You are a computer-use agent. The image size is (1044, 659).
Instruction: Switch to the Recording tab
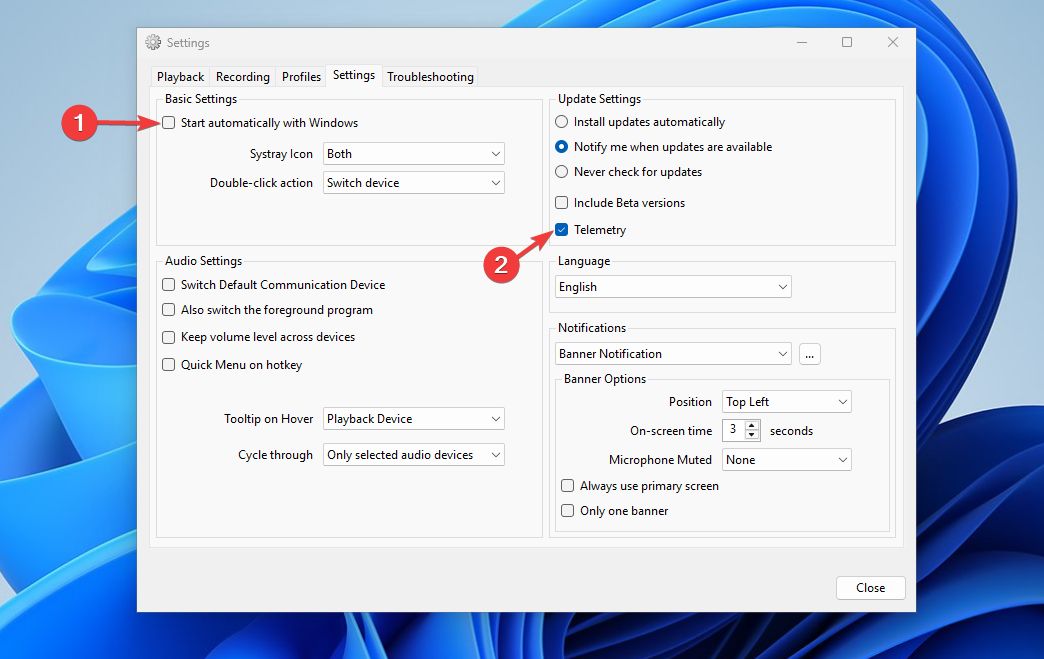tap(242, 76)
